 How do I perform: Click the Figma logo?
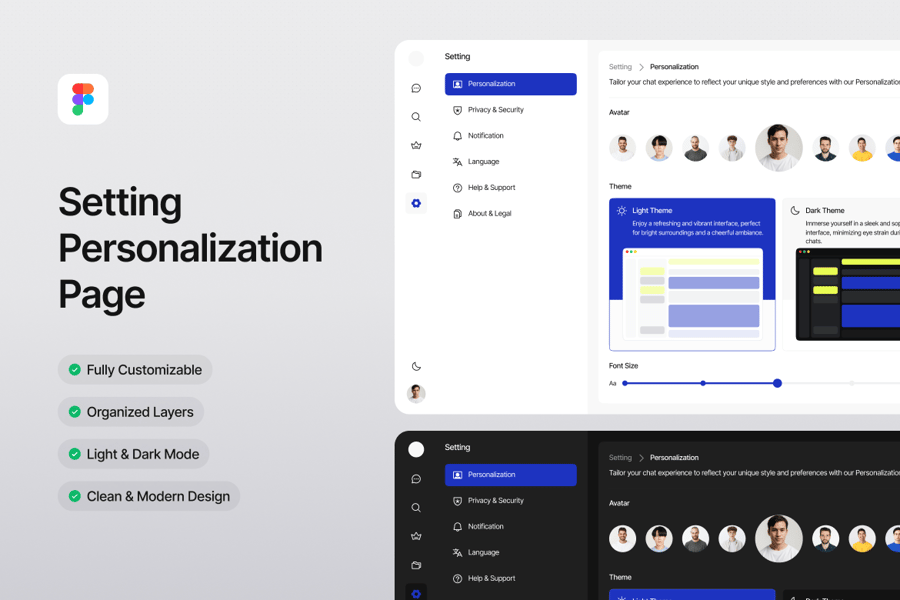pyautogui.click(x=83, y=99)
